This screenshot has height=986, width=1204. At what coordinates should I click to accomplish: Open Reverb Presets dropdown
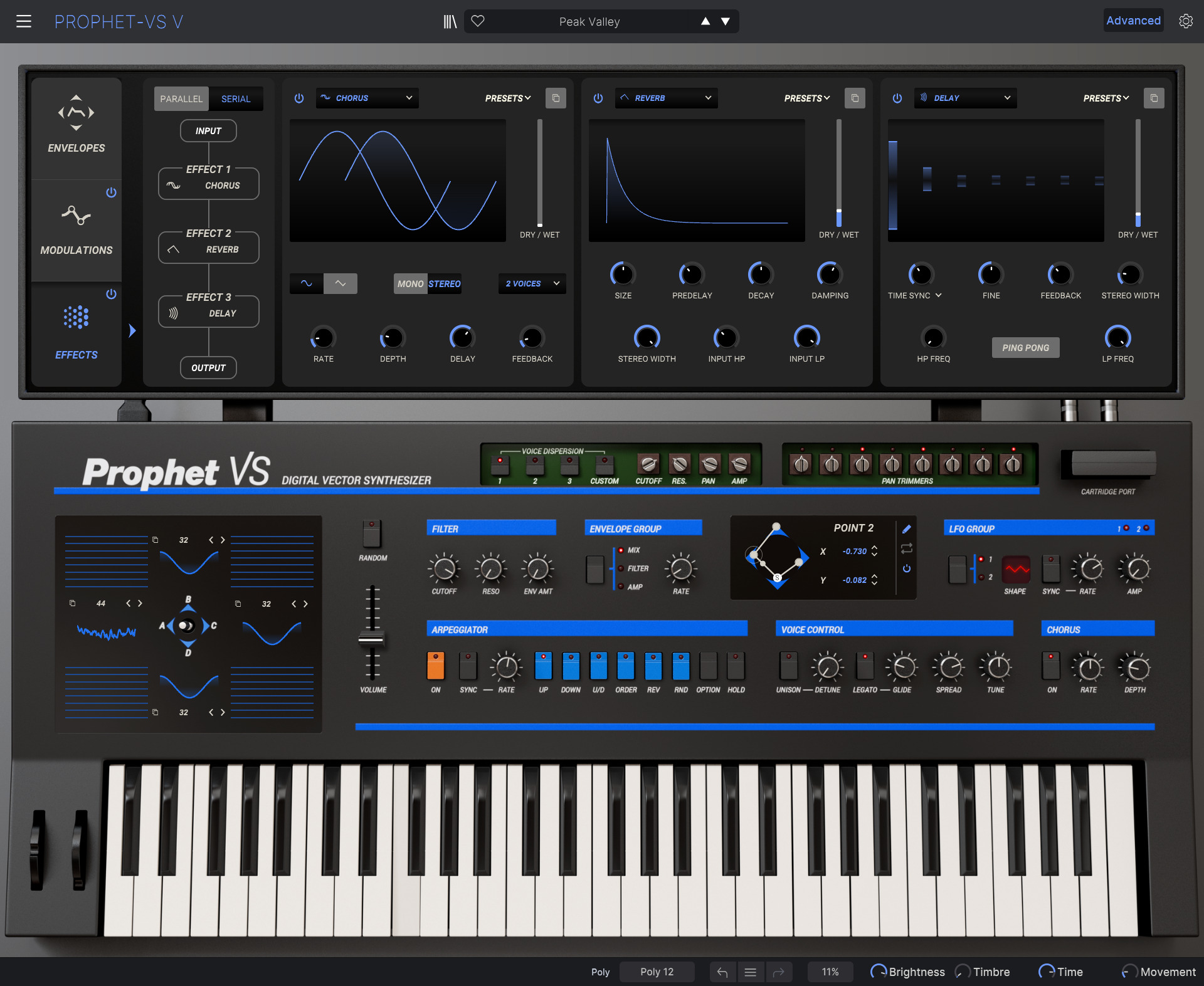[807, 98]
